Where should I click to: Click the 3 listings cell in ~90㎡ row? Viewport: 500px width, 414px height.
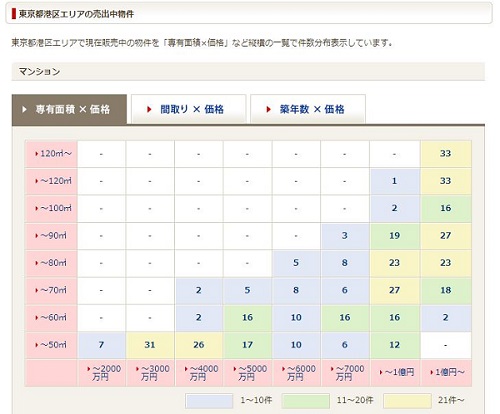point(345,236)
